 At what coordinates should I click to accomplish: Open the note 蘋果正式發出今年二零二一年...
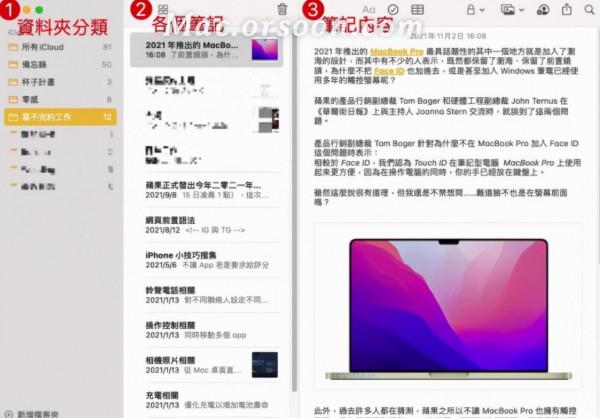point(207,190)
